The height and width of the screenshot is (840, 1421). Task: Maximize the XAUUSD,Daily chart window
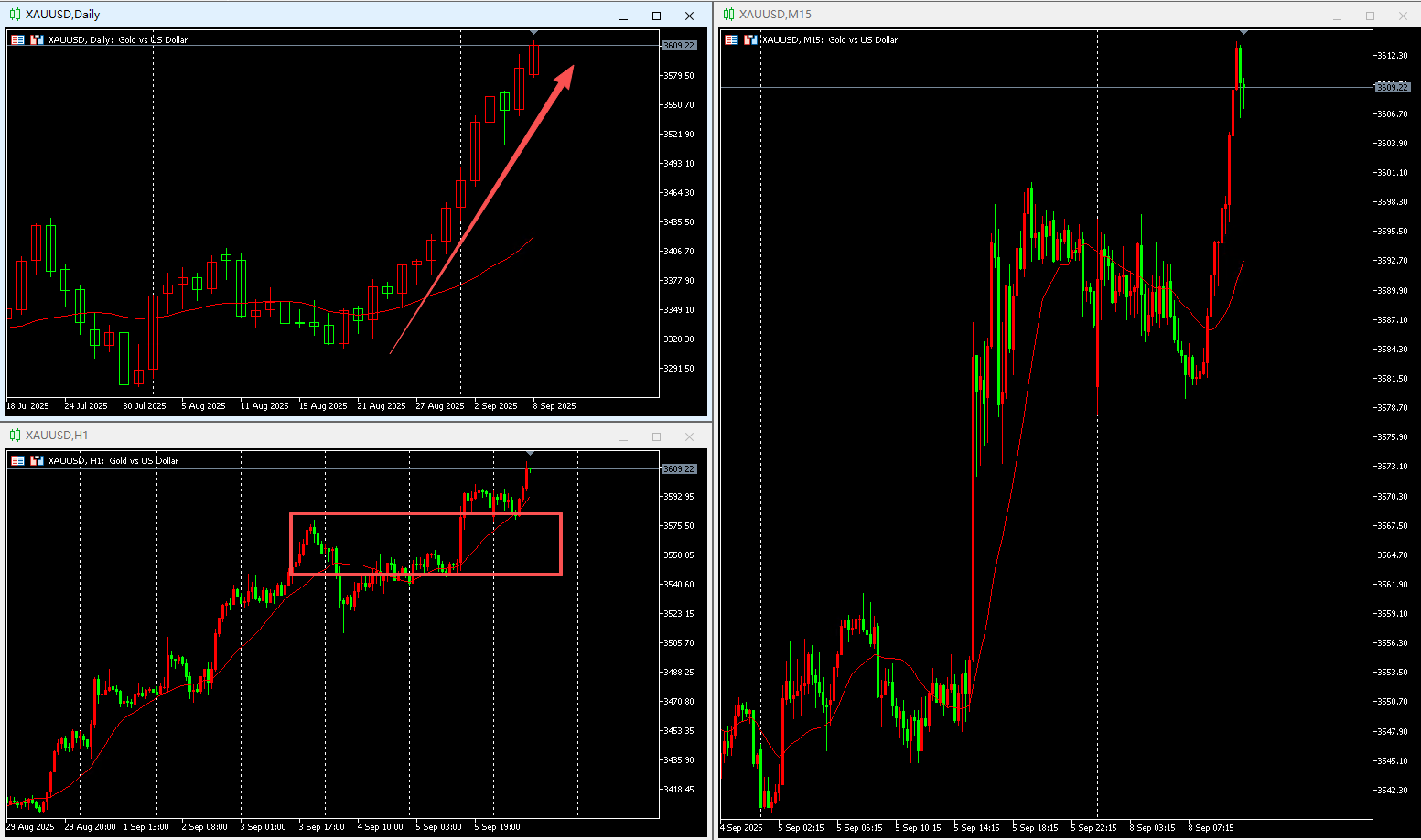(x=656, y=16)
